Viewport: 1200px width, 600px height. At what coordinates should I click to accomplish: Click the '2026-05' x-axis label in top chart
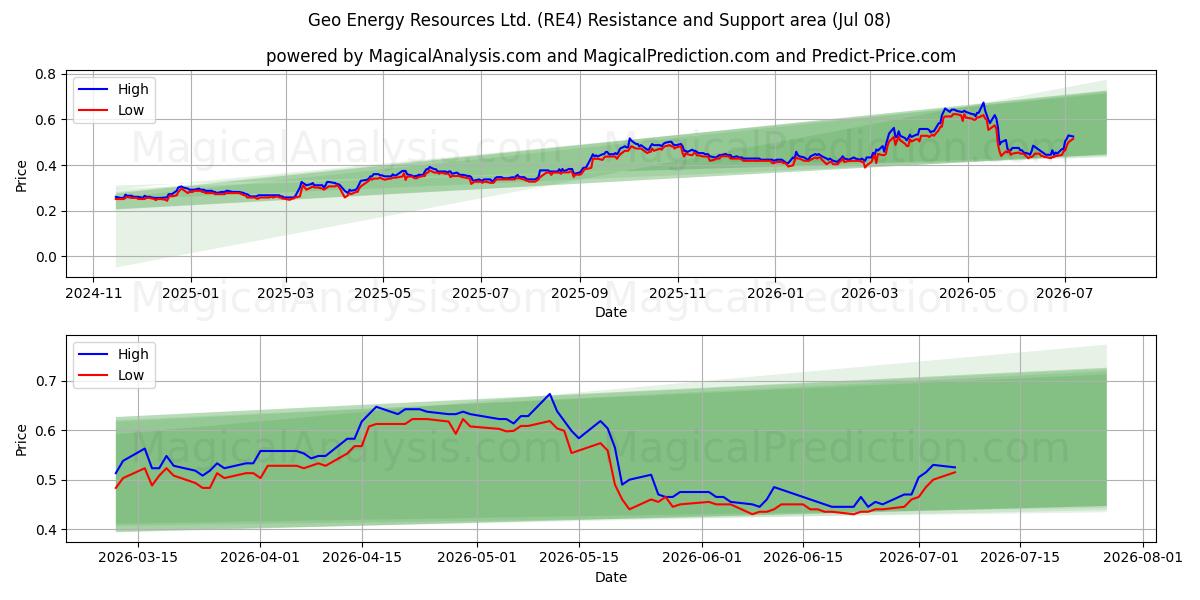(x=967, y=293)
